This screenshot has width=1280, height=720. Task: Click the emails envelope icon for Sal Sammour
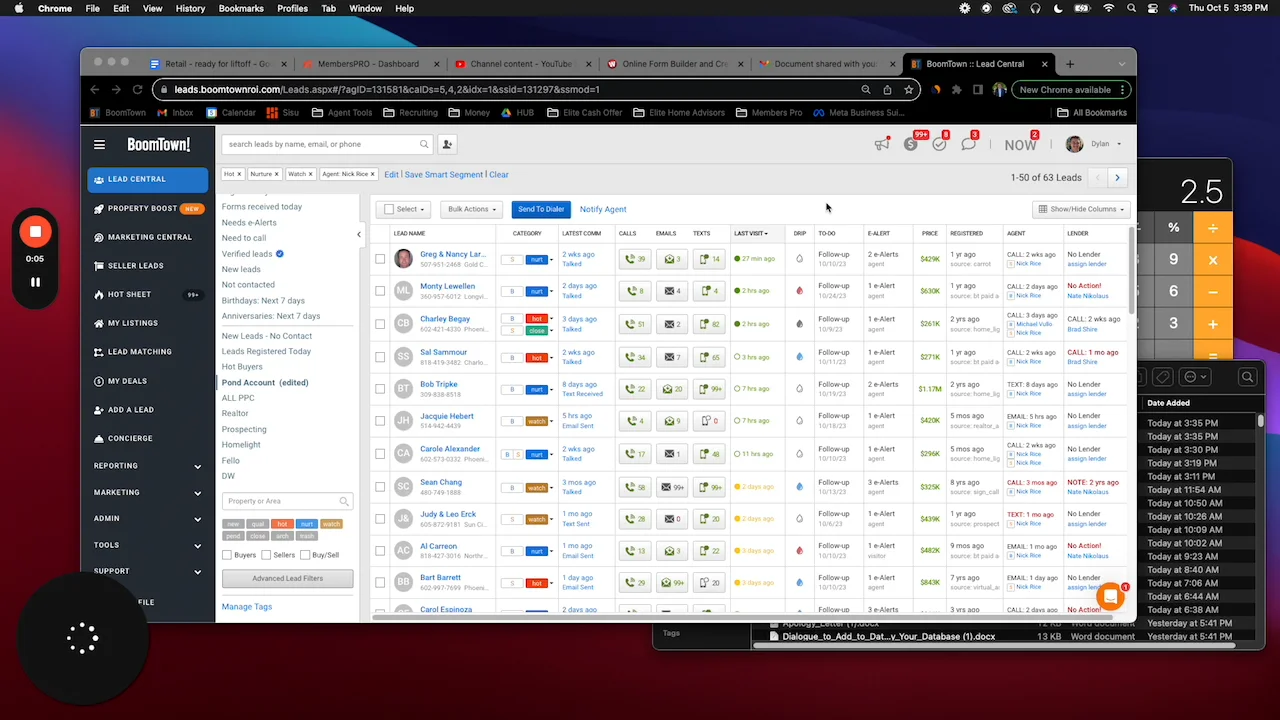point(672,357)
